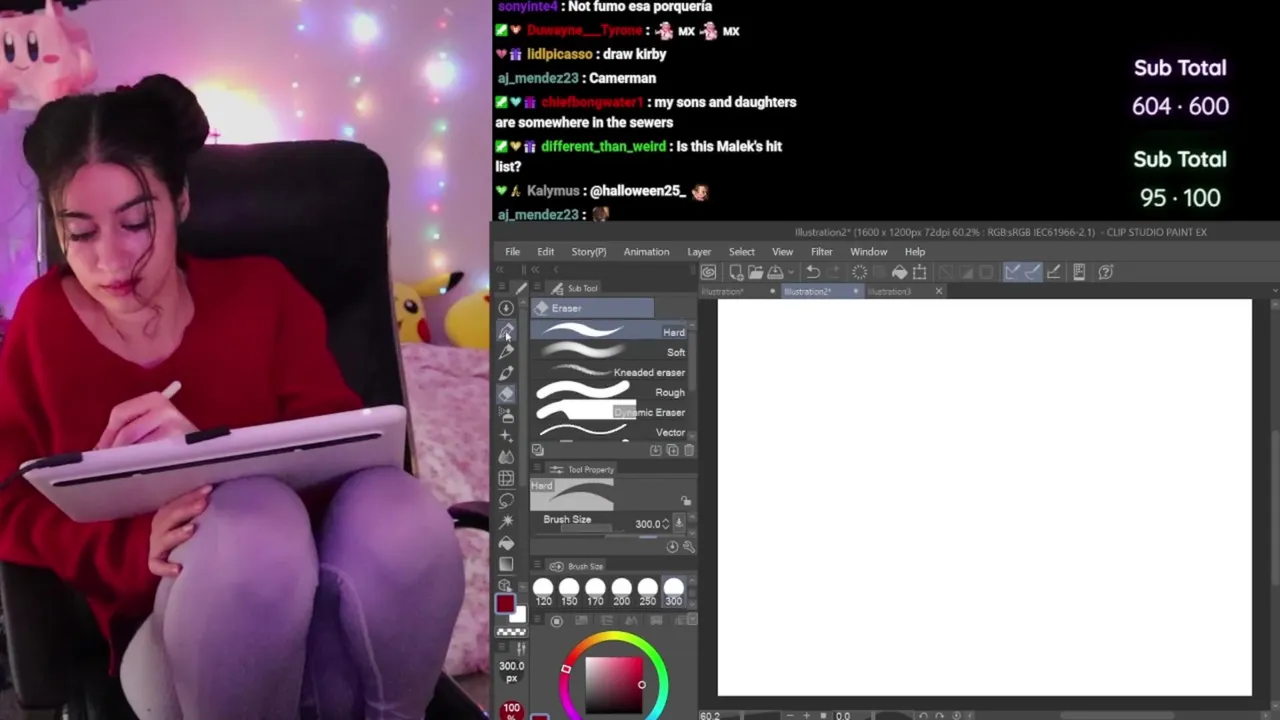Choose the 150 brush size preset

click(x=569, y=592)
